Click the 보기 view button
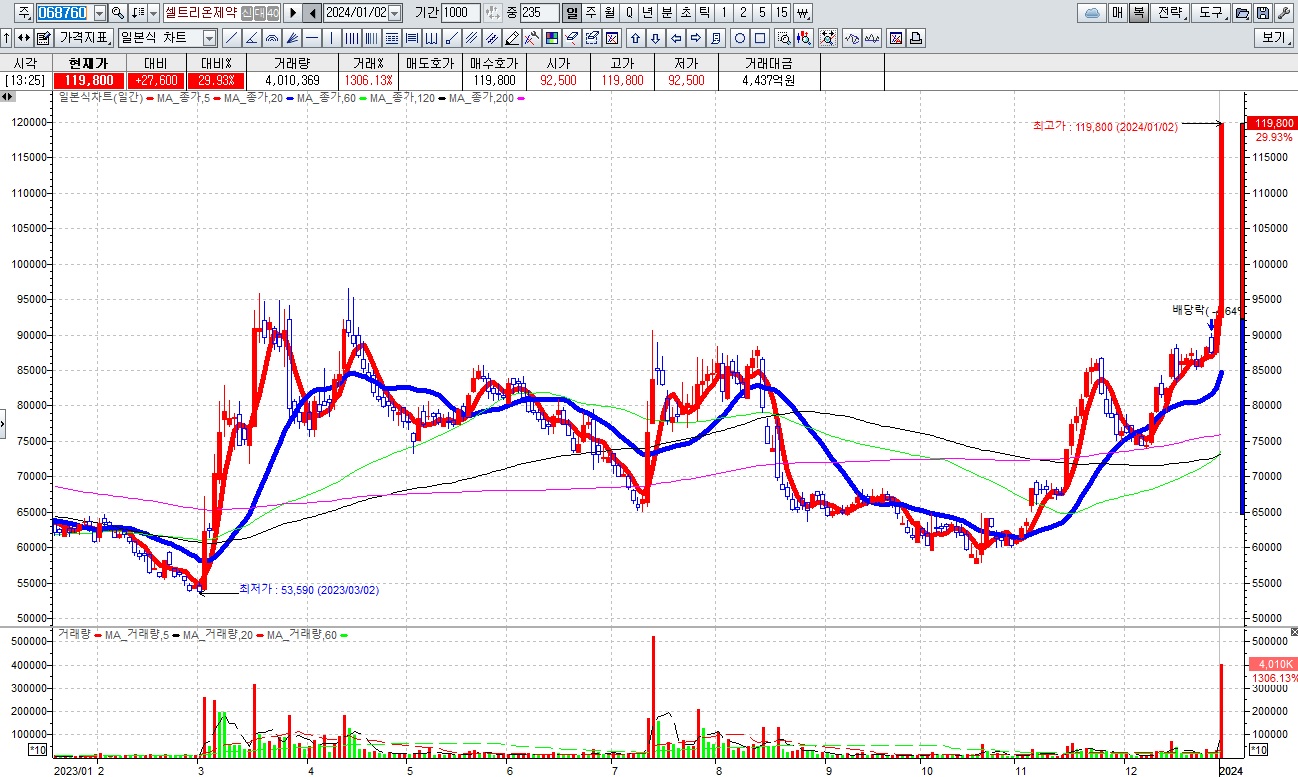 pyautogui.click(x=1275, y=38)
